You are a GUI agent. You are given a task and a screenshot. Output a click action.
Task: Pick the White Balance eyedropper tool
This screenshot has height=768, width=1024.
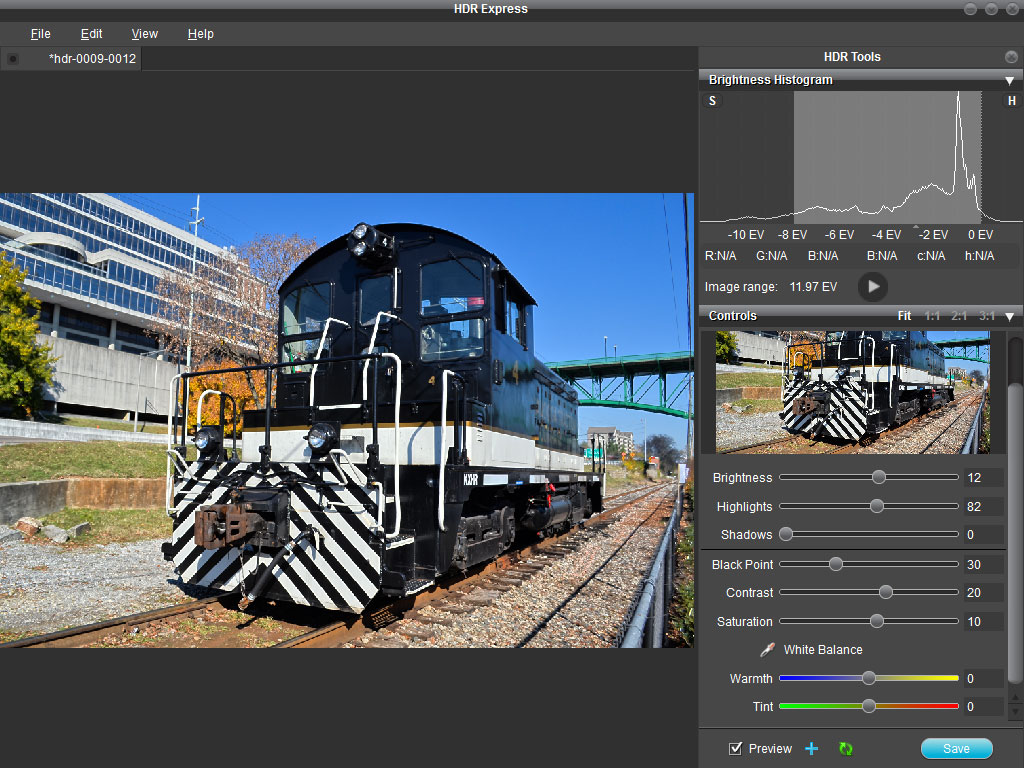767,650
